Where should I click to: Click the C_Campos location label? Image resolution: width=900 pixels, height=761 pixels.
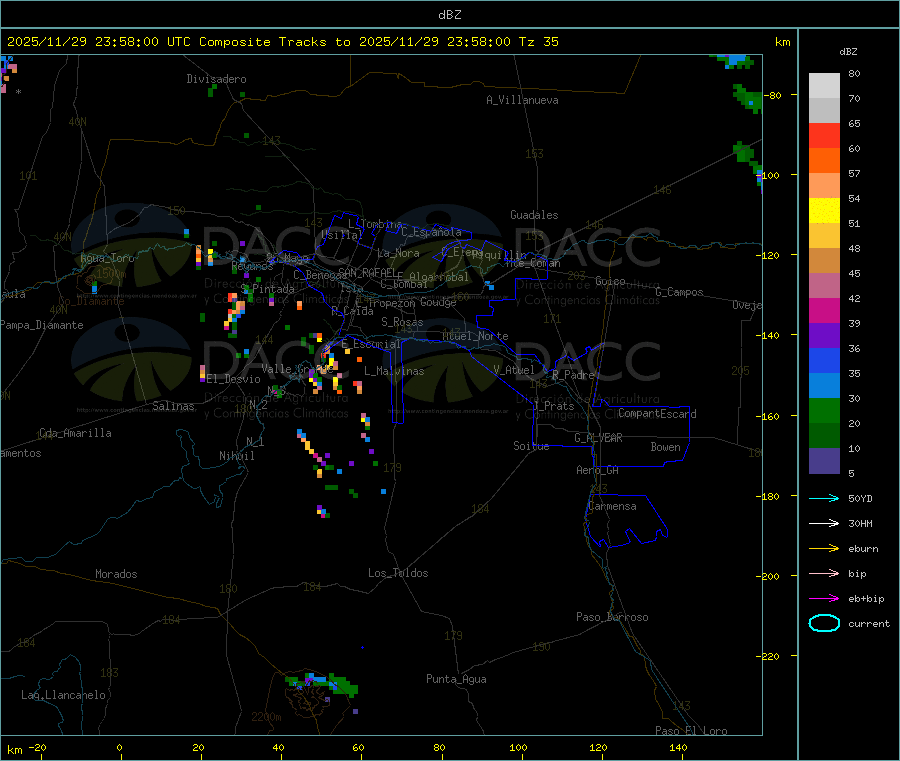pyautogui.click(x=679, y=292)
